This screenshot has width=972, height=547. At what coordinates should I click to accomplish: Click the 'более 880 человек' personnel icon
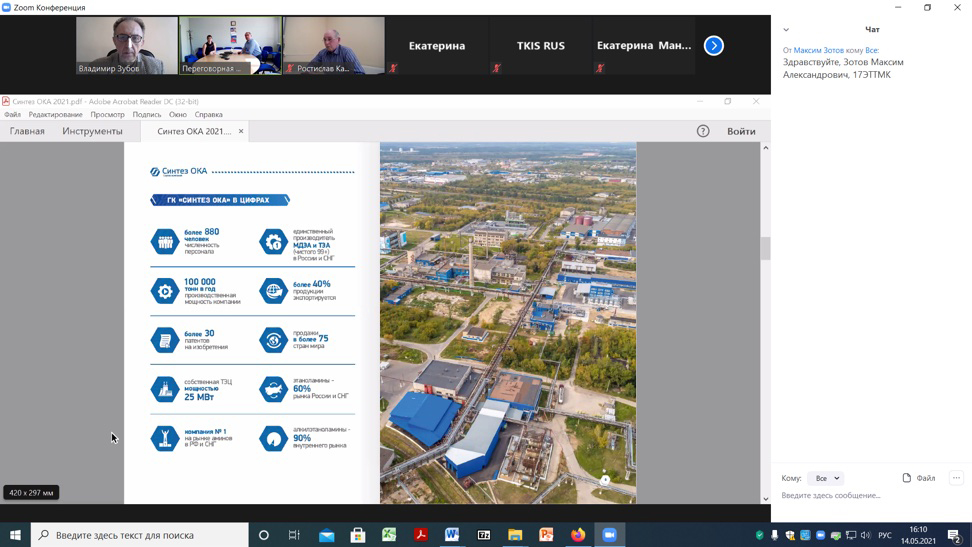click(165, 241)
